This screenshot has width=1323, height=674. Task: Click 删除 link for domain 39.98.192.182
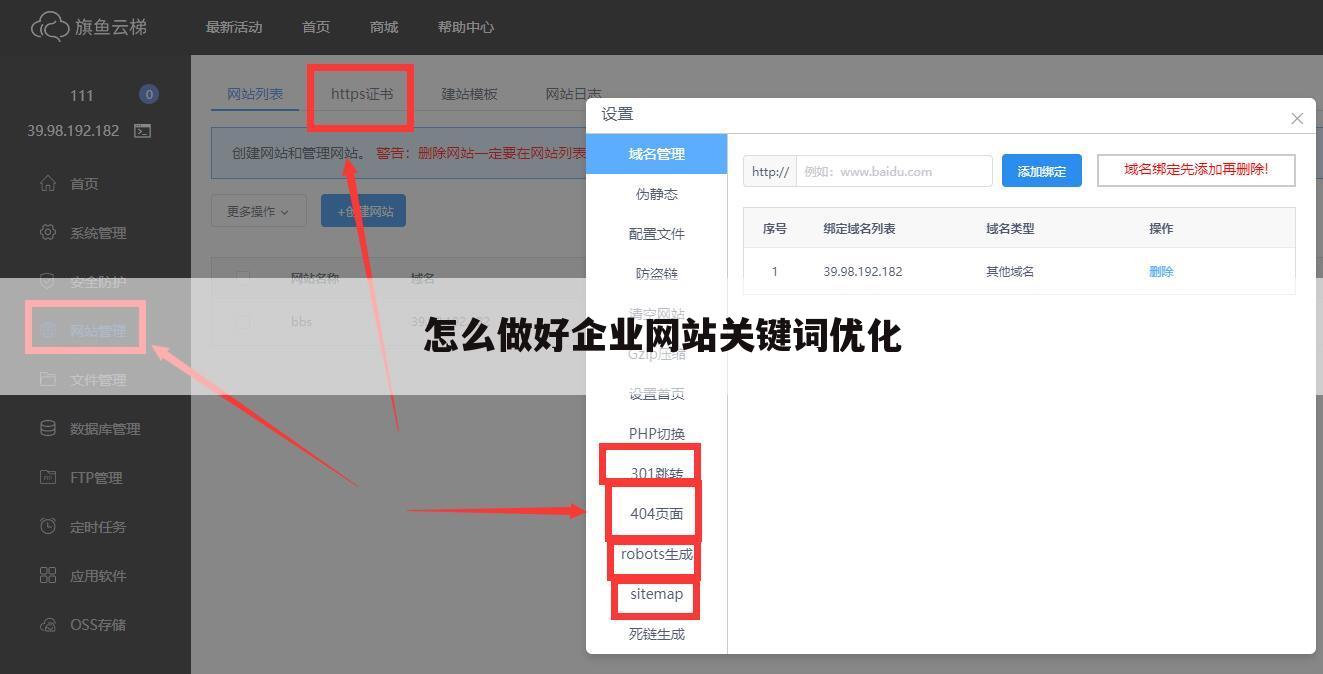click(x=1161, y=271)
